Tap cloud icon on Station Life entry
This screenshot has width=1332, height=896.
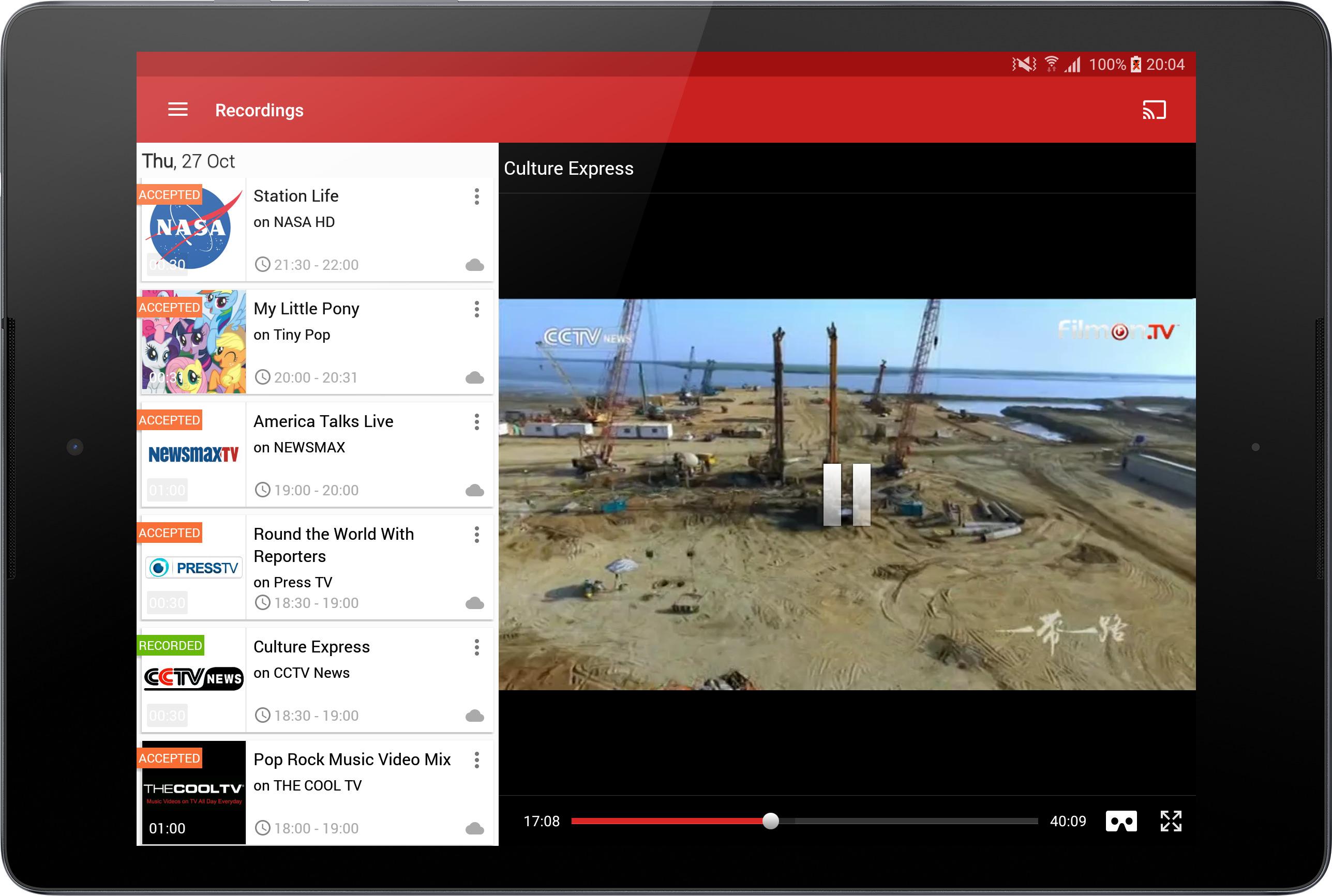474,265
